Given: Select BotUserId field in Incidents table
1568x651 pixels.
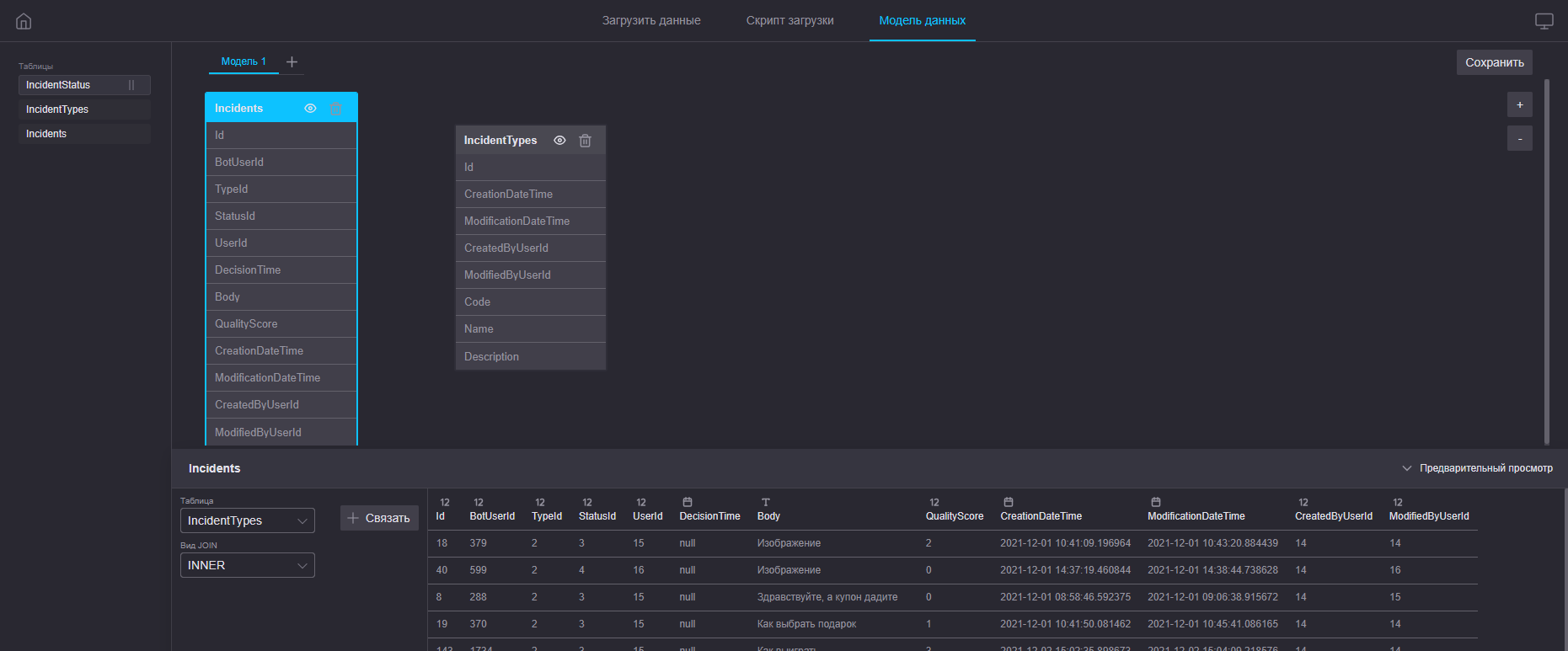Looking at the screenshot, I should tap(281, 163).
